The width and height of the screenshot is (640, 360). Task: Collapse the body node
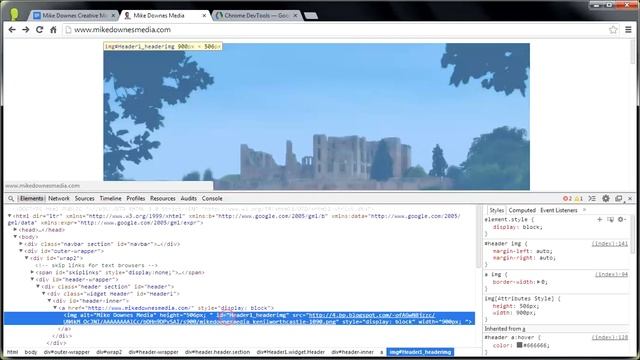[x=16, y=237]
